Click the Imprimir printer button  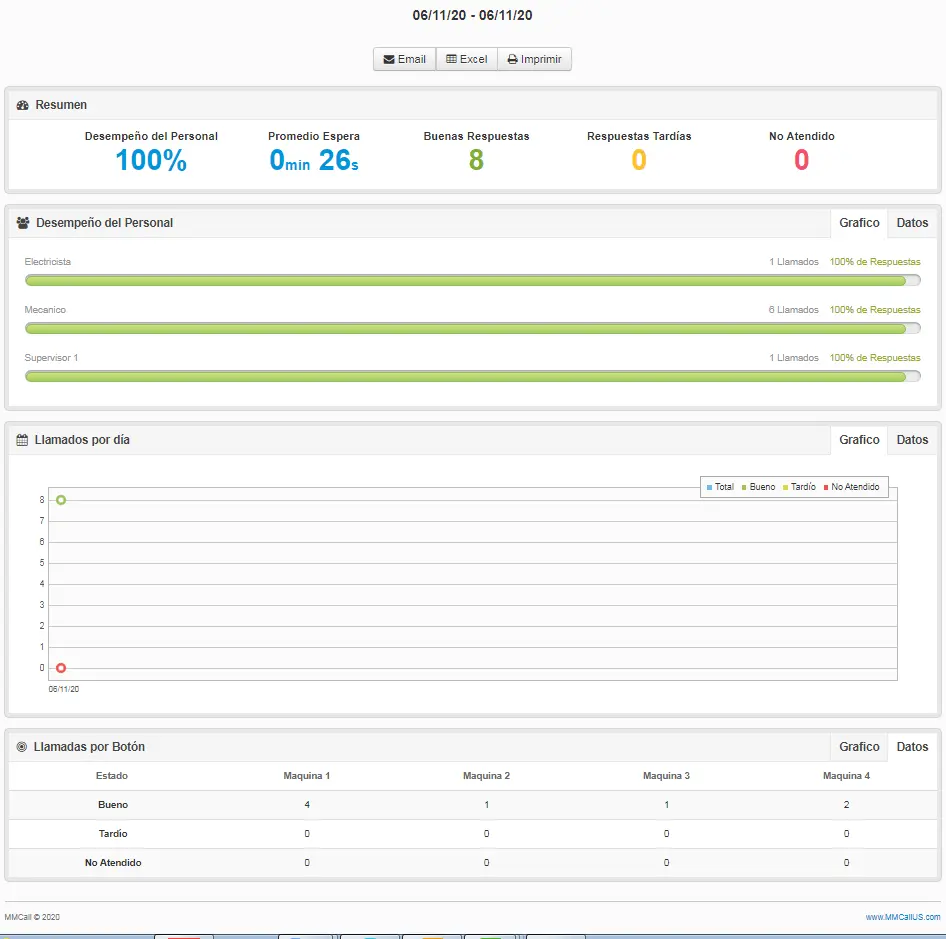coord(534,59)
